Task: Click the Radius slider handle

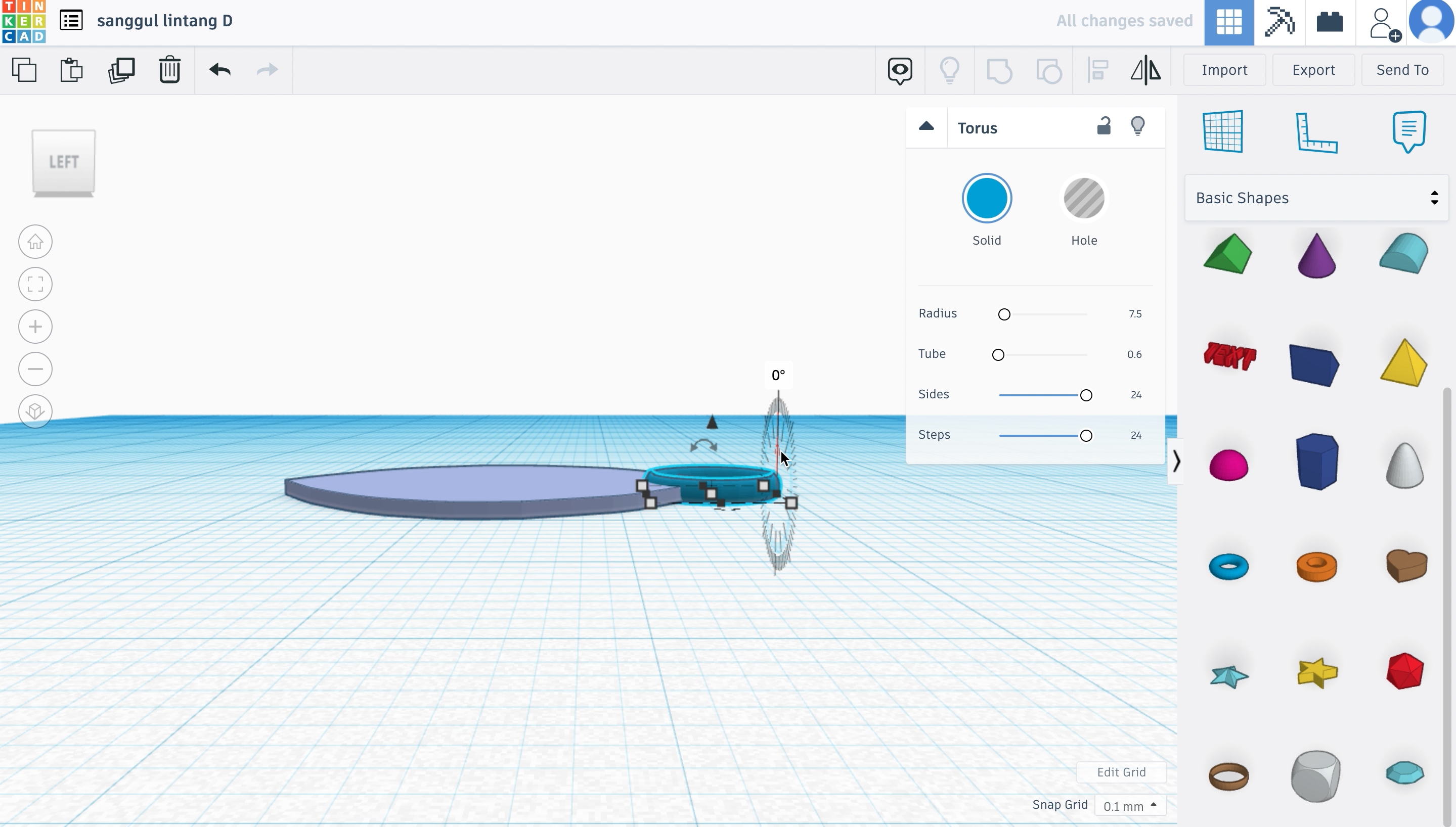Action: pos(1004,314)
